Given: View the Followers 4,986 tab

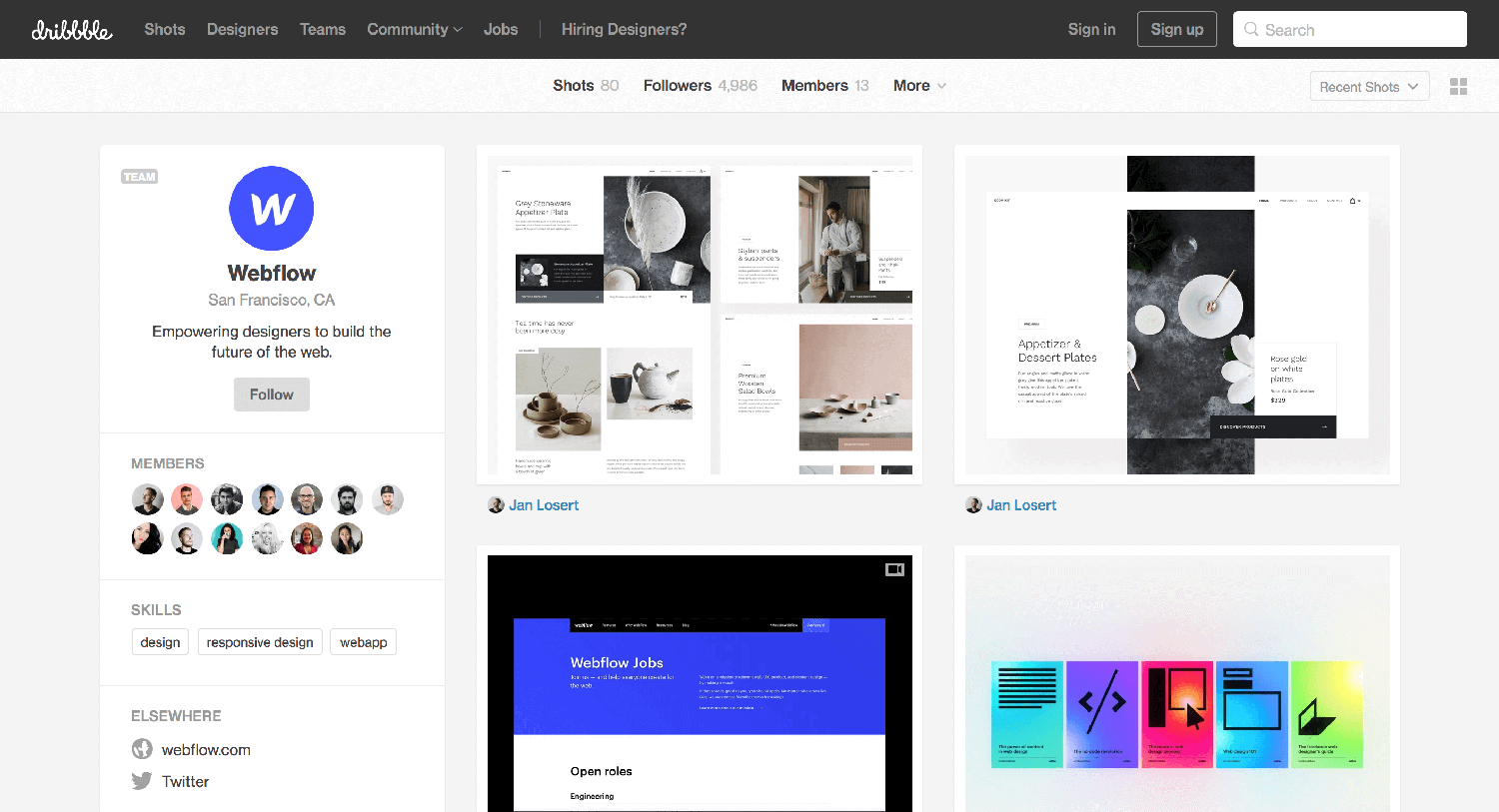Looking at the screenshot, I should click(701, 86).
